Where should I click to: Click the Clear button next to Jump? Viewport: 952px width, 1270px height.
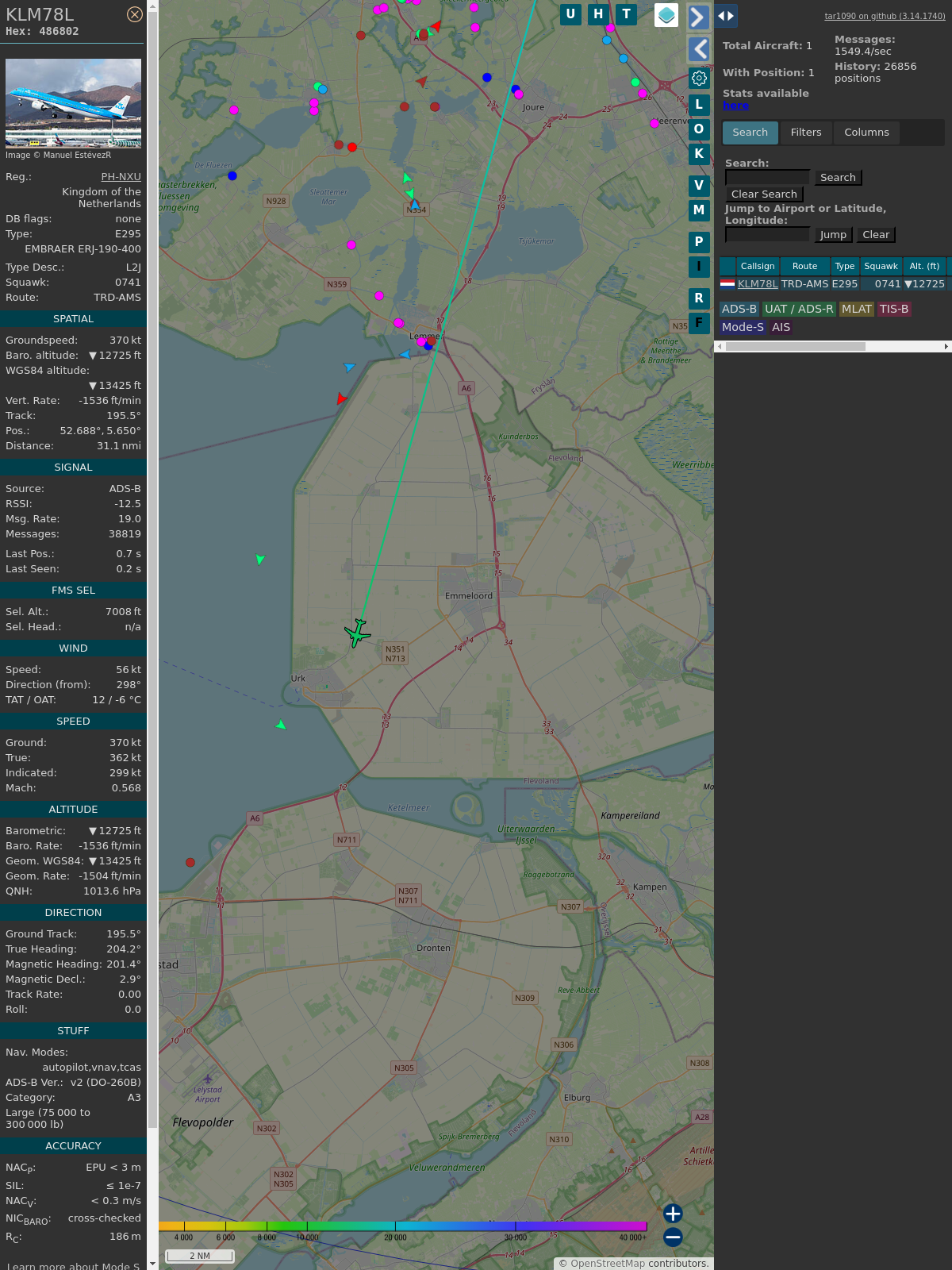click(876, 235)
